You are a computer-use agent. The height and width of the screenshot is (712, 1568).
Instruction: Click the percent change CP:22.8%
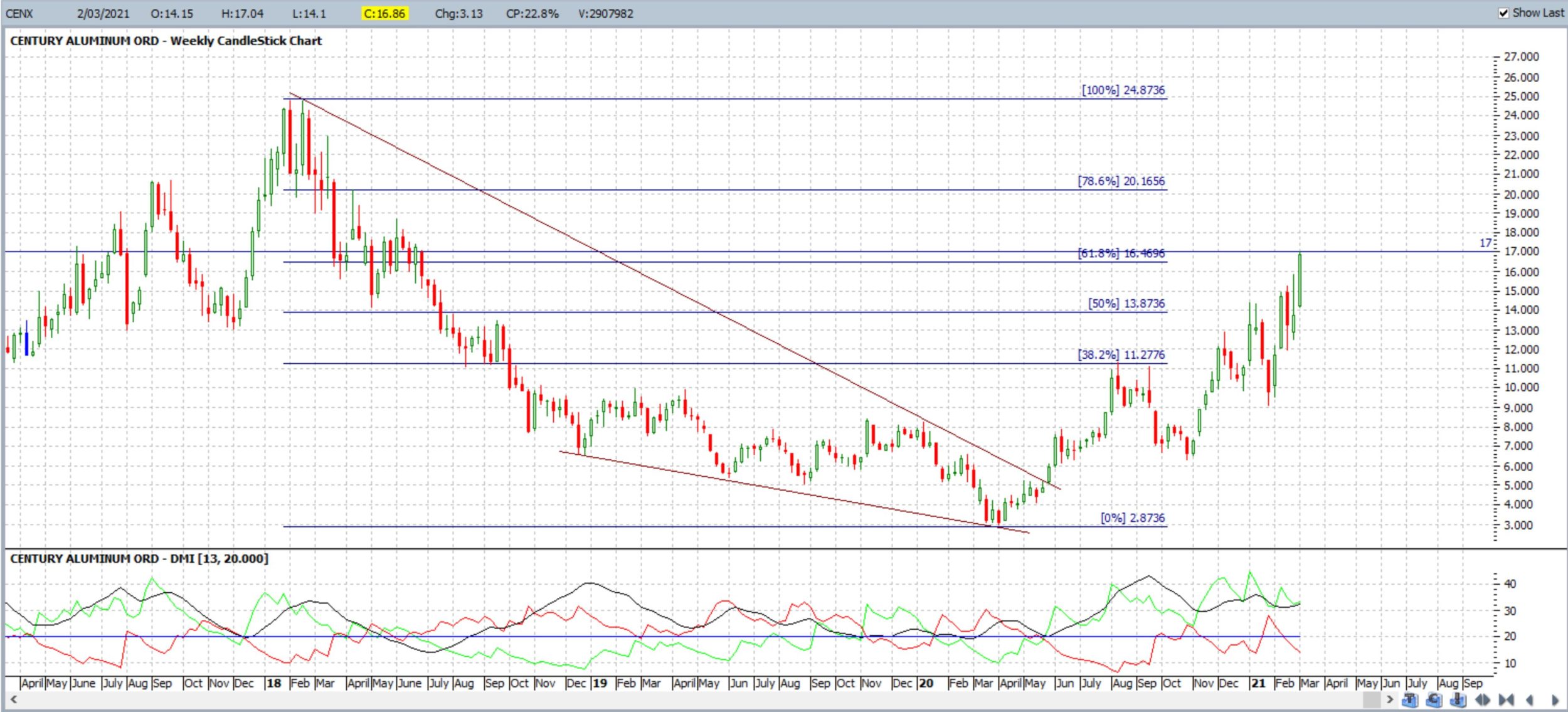(532, 13)
